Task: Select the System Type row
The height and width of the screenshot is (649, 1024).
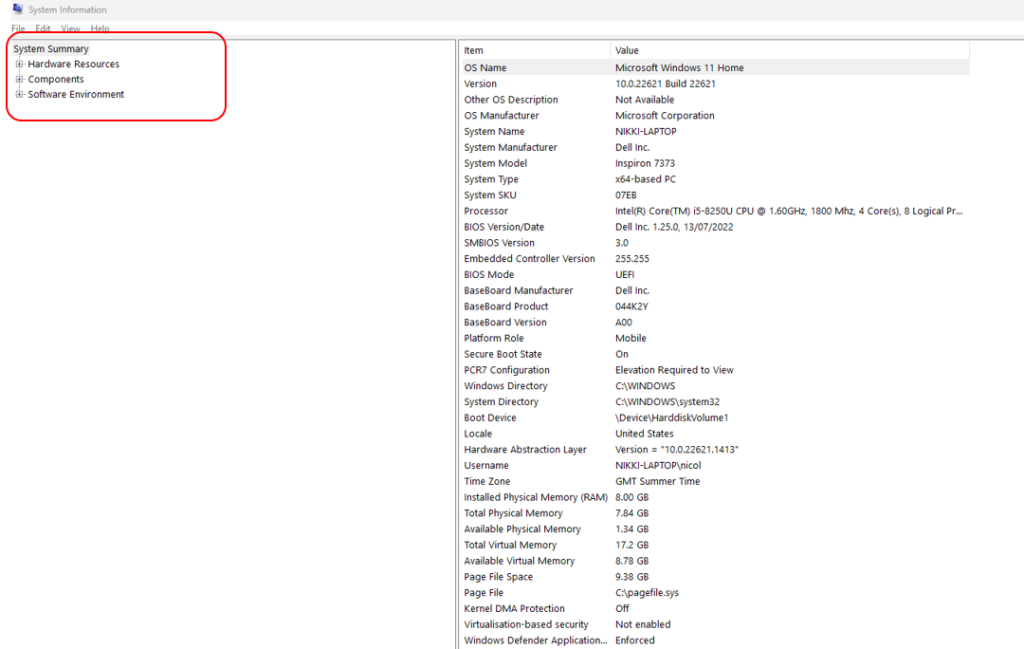Action: 715,179
